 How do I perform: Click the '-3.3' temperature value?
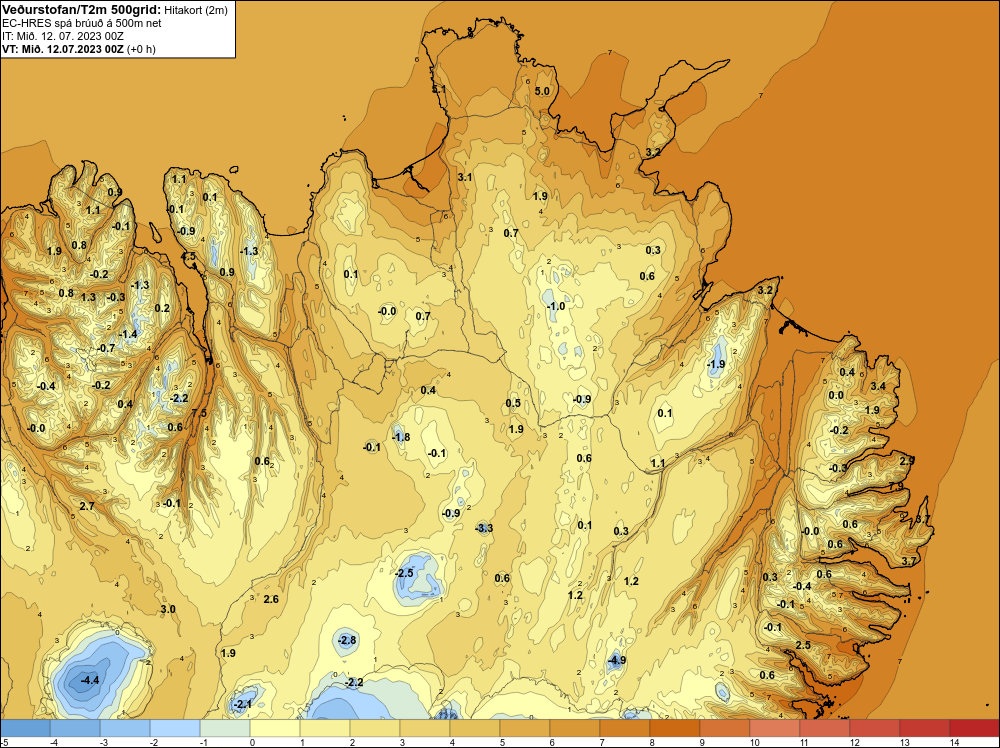(x=484, y=528)
